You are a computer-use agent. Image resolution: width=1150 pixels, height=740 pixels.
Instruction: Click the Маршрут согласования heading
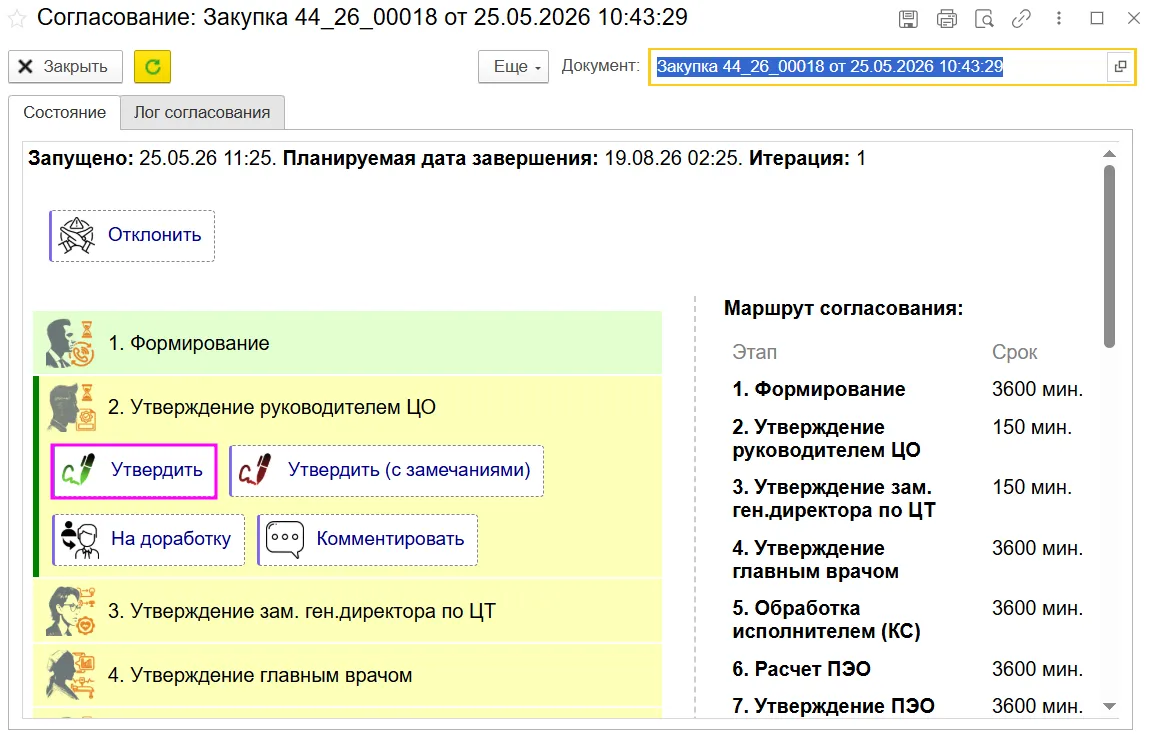pos(843,308)
